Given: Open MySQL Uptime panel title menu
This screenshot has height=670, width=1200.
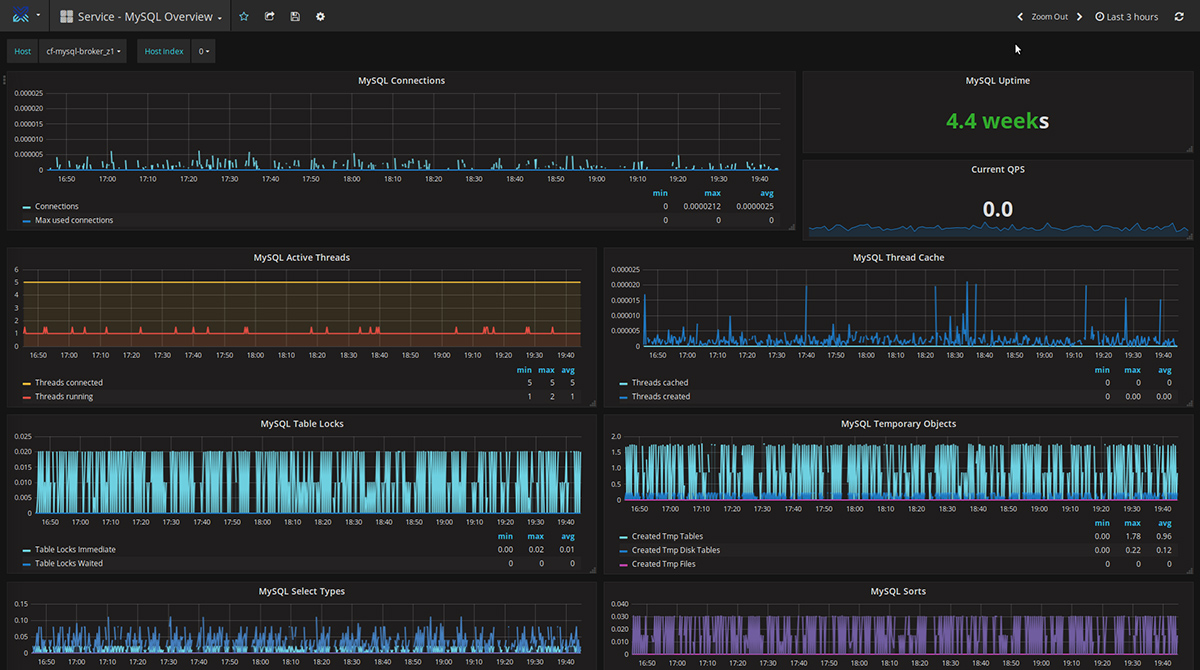Looking at the screenshot, I should click(997, 80).
